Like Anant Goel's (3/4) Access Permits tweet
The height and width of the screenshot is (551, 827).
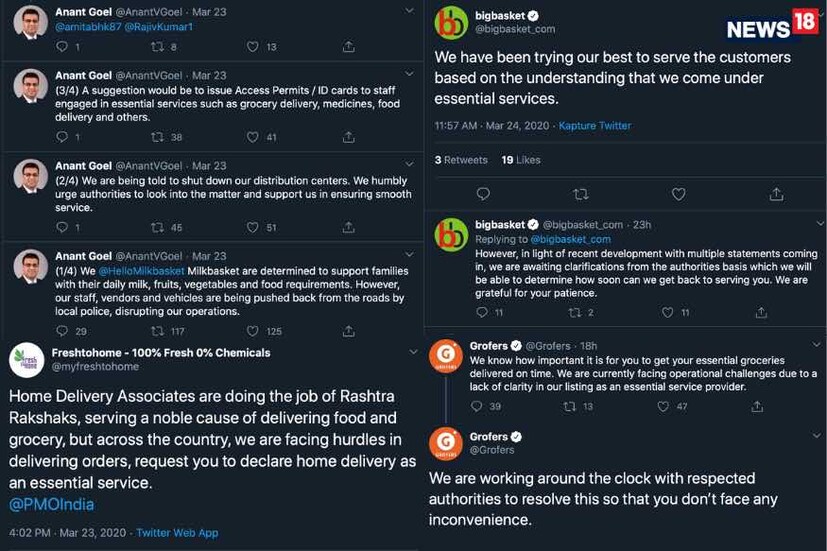pos(253,137)
